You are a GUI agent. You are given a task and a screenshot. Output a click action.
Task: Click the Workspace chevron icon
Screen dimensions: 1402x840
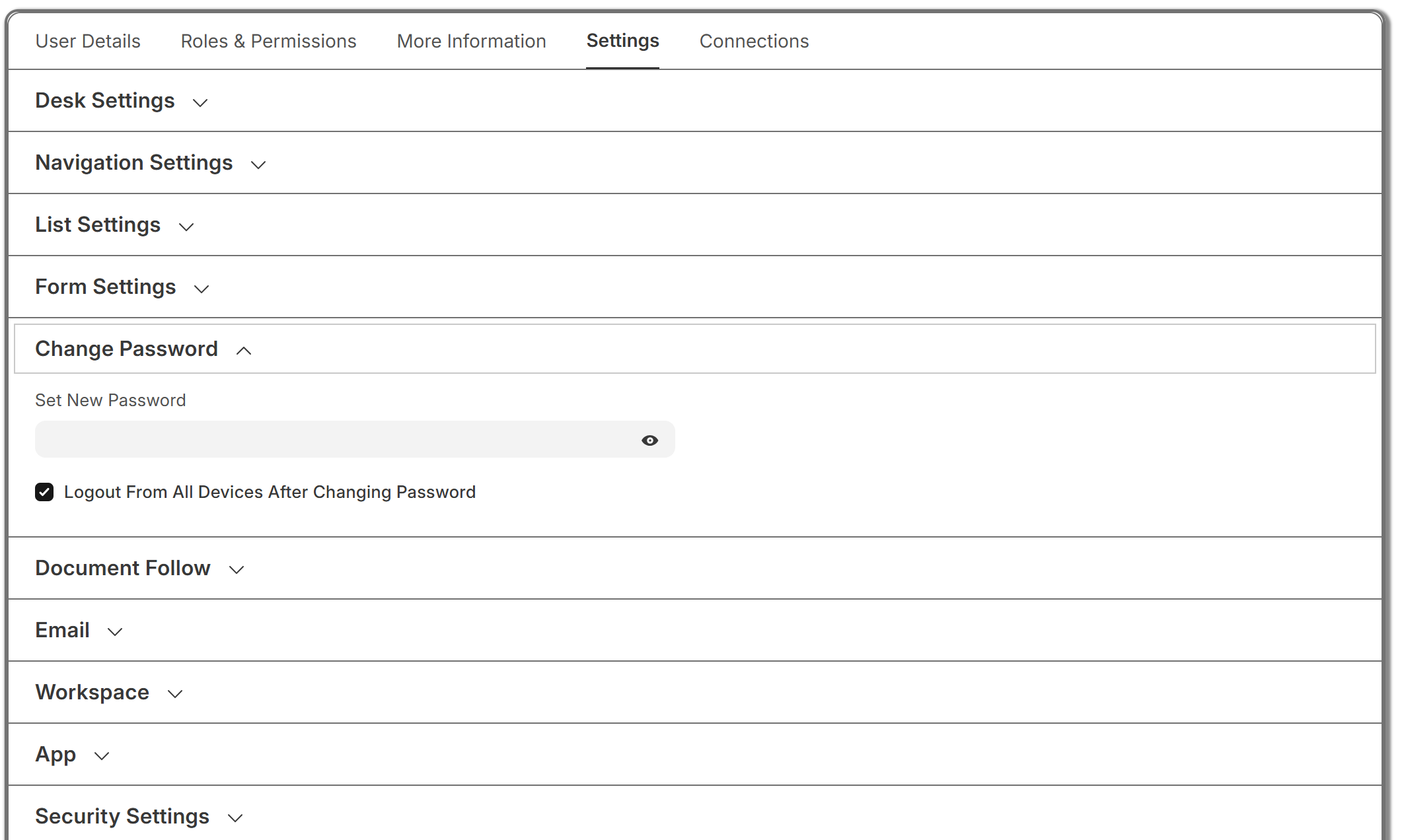click(x=175, y=693)
